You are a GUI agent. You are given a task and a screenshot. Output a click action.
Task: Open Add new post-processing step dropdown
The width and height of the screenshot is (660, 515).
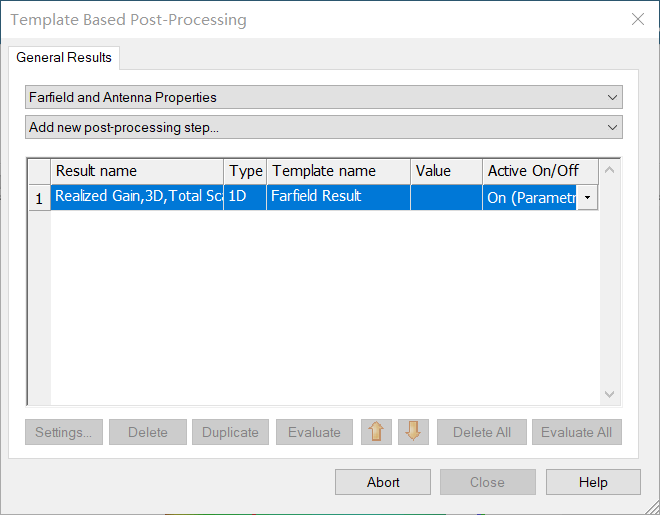(612, 127)
